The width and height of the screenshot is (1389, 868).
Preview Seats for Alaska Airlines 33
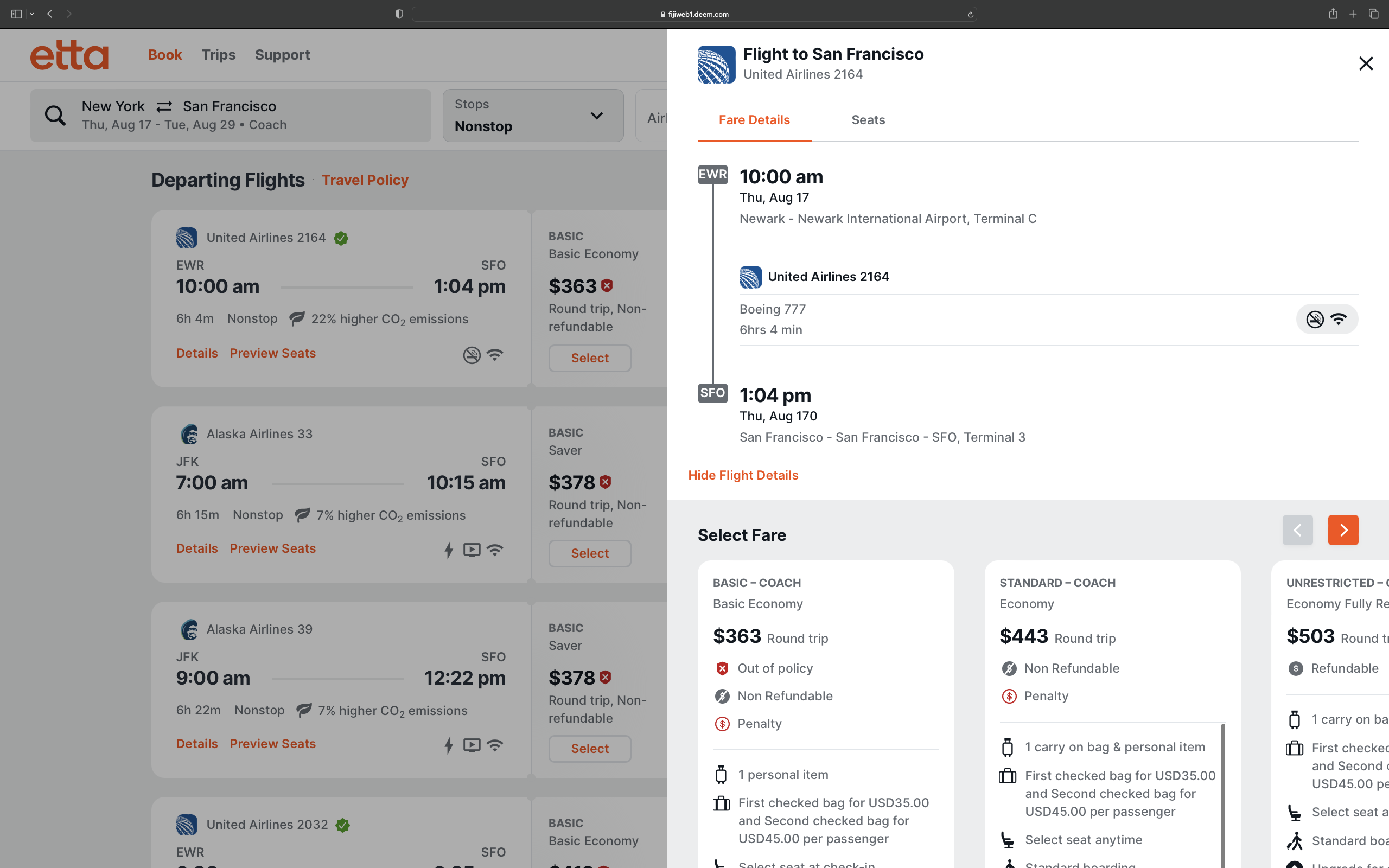point(272,548)
